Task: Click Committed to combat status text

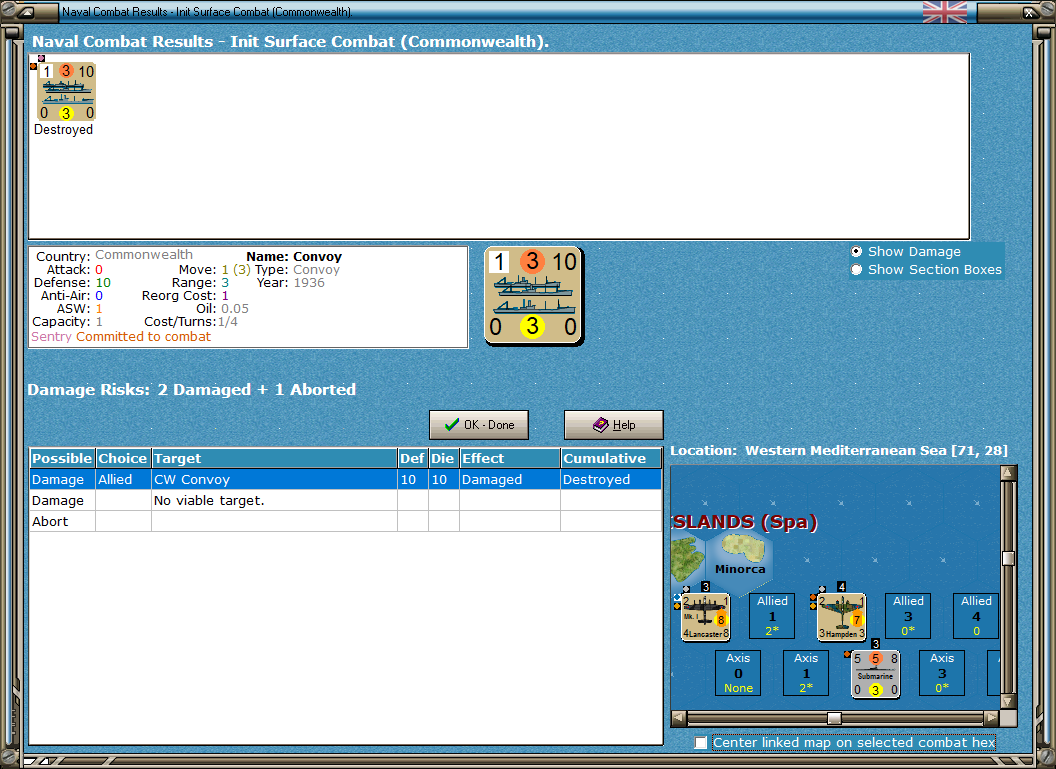Action: pos(143,337)
